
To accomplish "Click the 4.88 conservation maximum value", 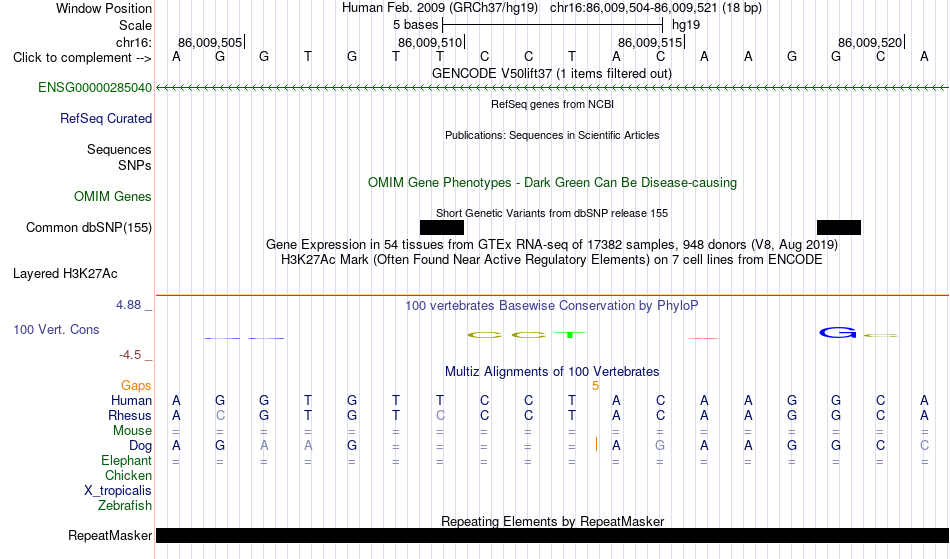I will 128,305.
